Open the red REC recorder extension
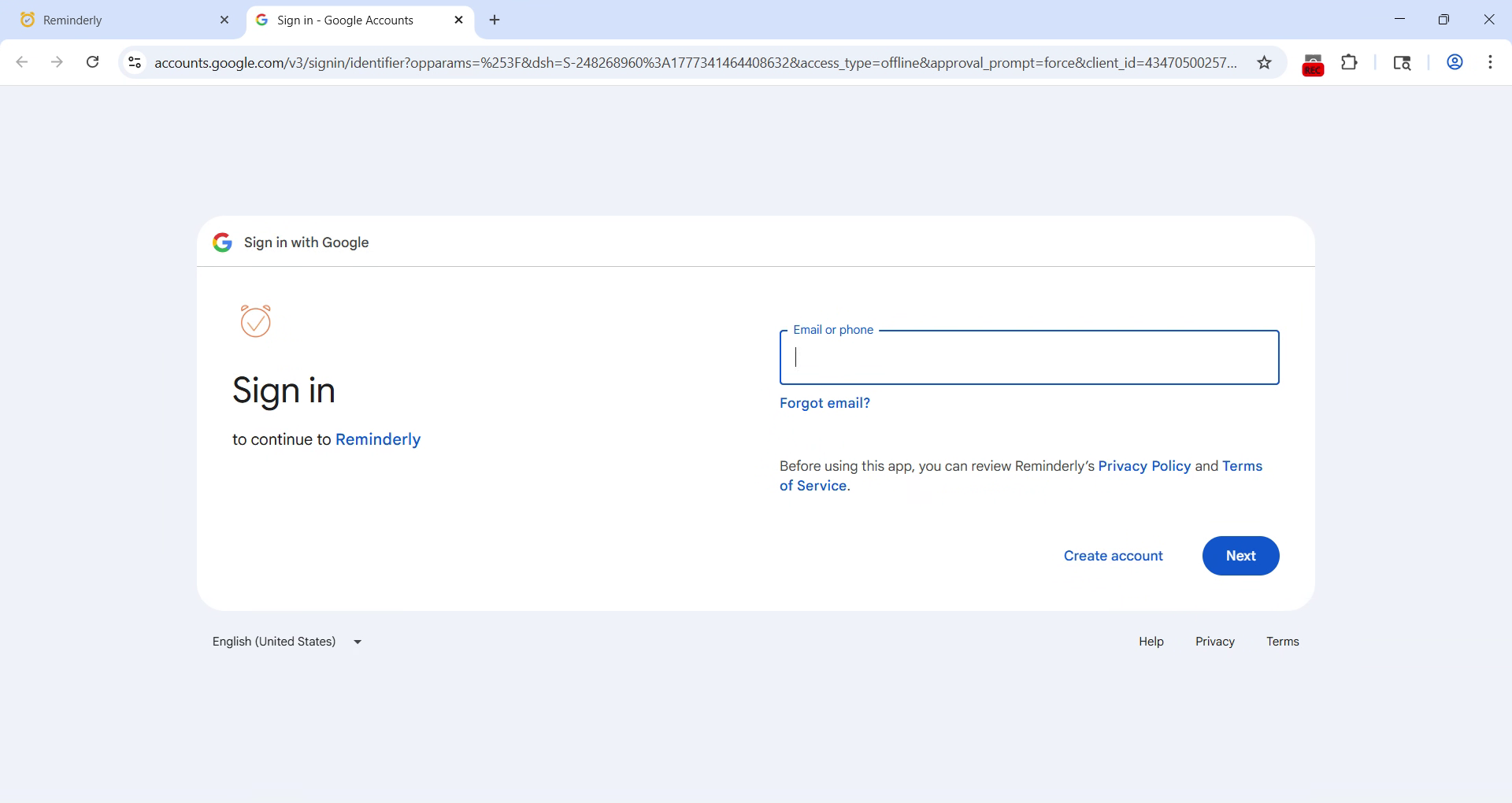 coord(1313,64)
